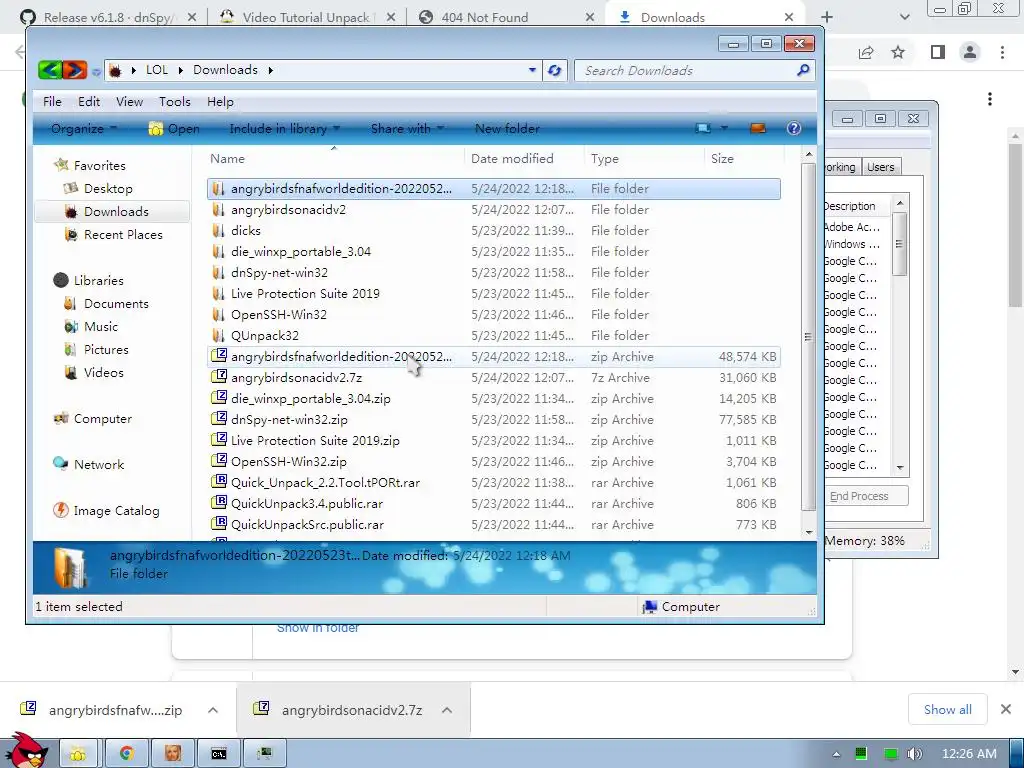Select the dicks folder icon
This screenshot has width=1024, height=768.
pos(219,231)
